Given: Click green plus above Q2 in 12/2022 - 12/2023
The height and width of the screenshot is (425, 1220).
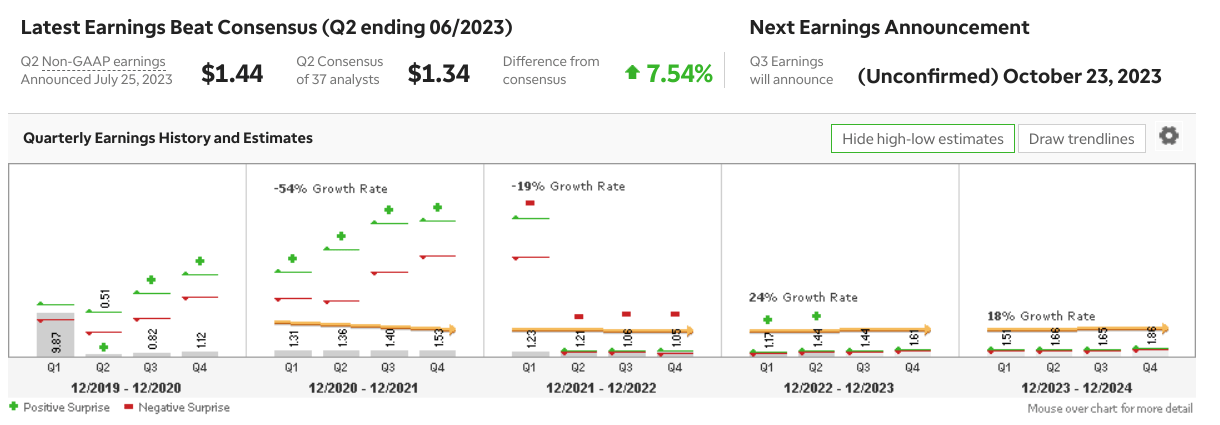Looking at the screenshot, I should pyautogui.click(x=816, y=316).
